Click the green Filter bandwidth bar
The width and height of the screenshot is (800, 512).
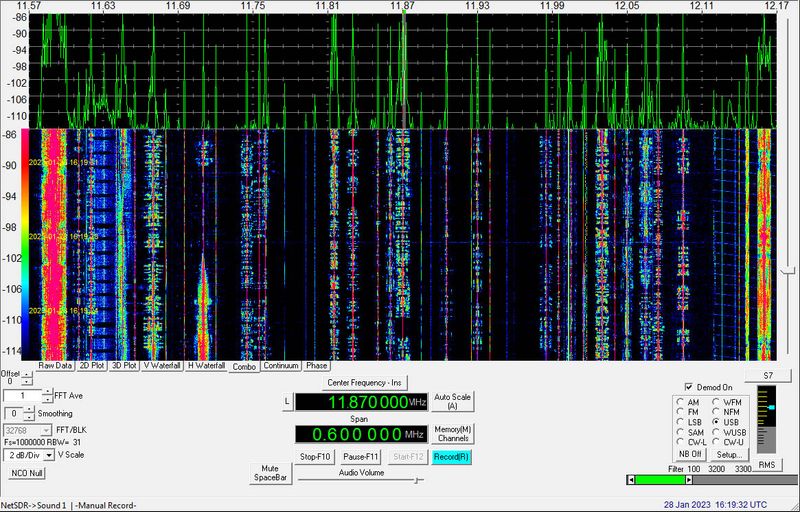660,480
